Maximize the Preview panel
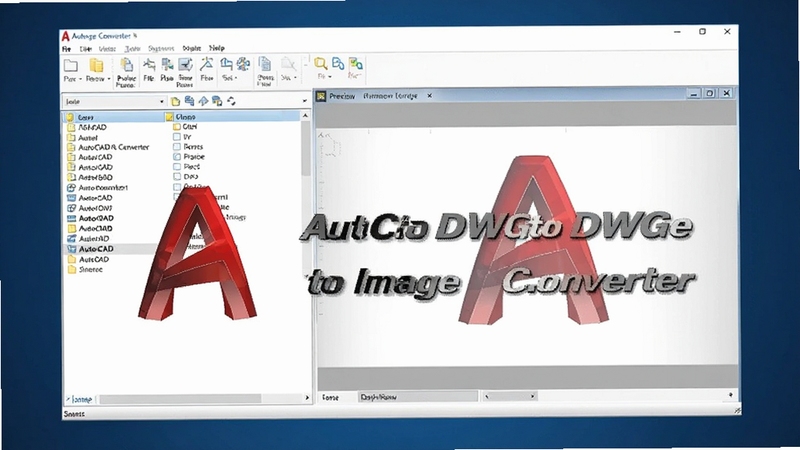This screenshot has width=800, height=450. point(710,93)
